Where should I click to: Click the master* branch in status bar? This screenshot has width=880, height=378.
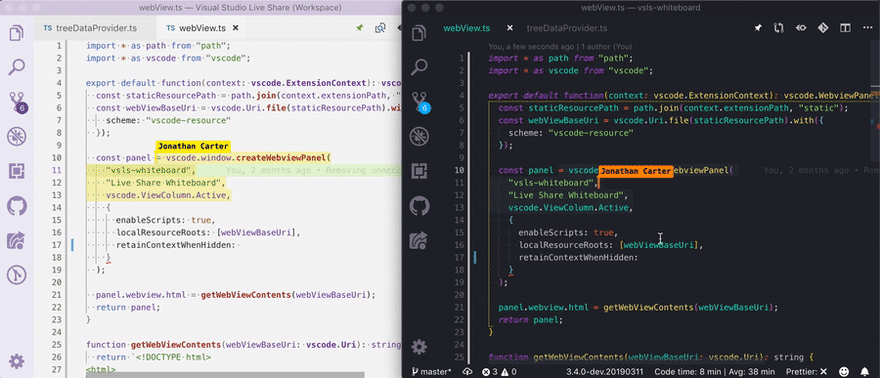click(x=431, y=371)
